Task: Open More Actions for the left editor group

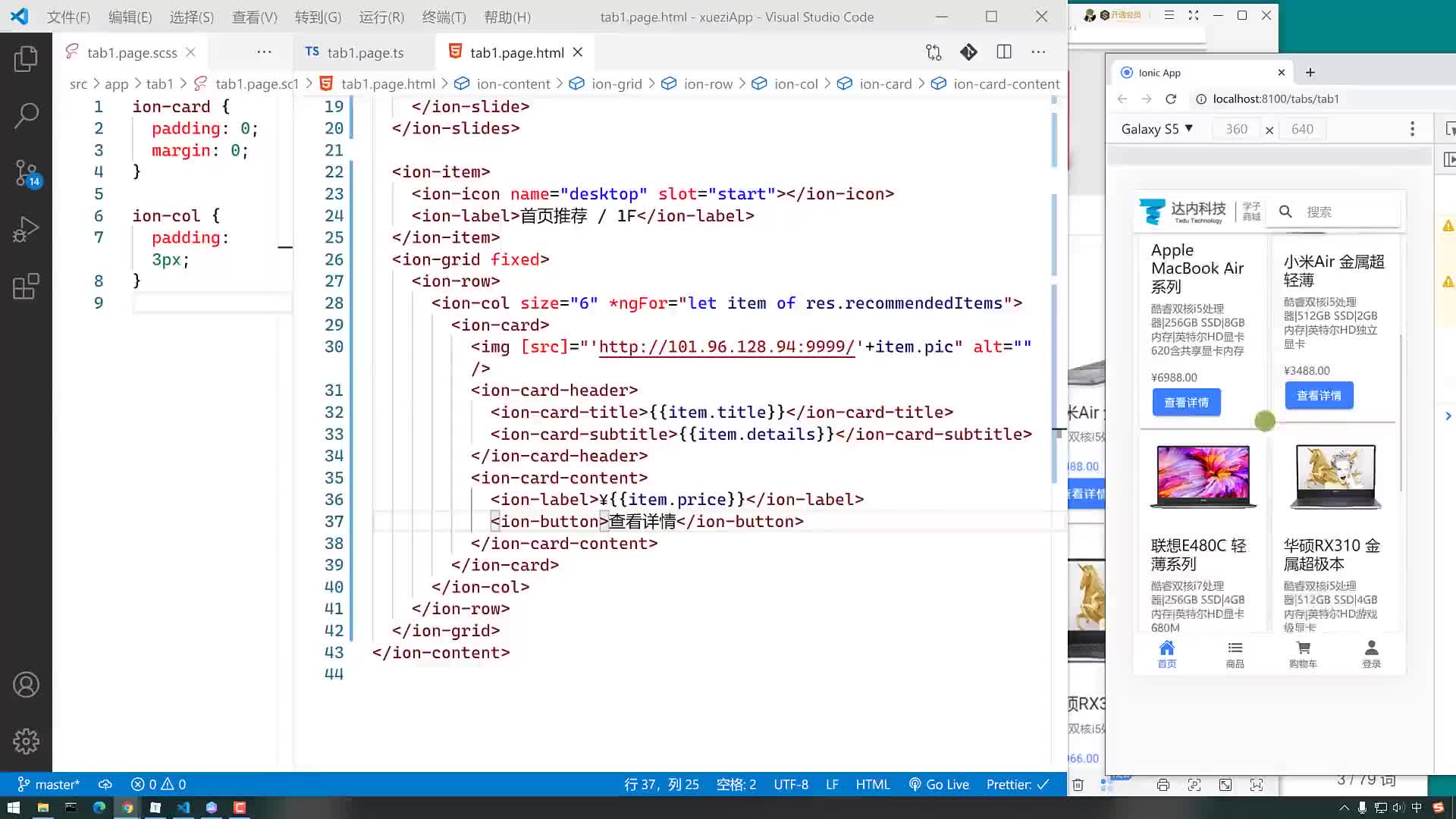Action: pyautogui.click(x=264, y=52)
